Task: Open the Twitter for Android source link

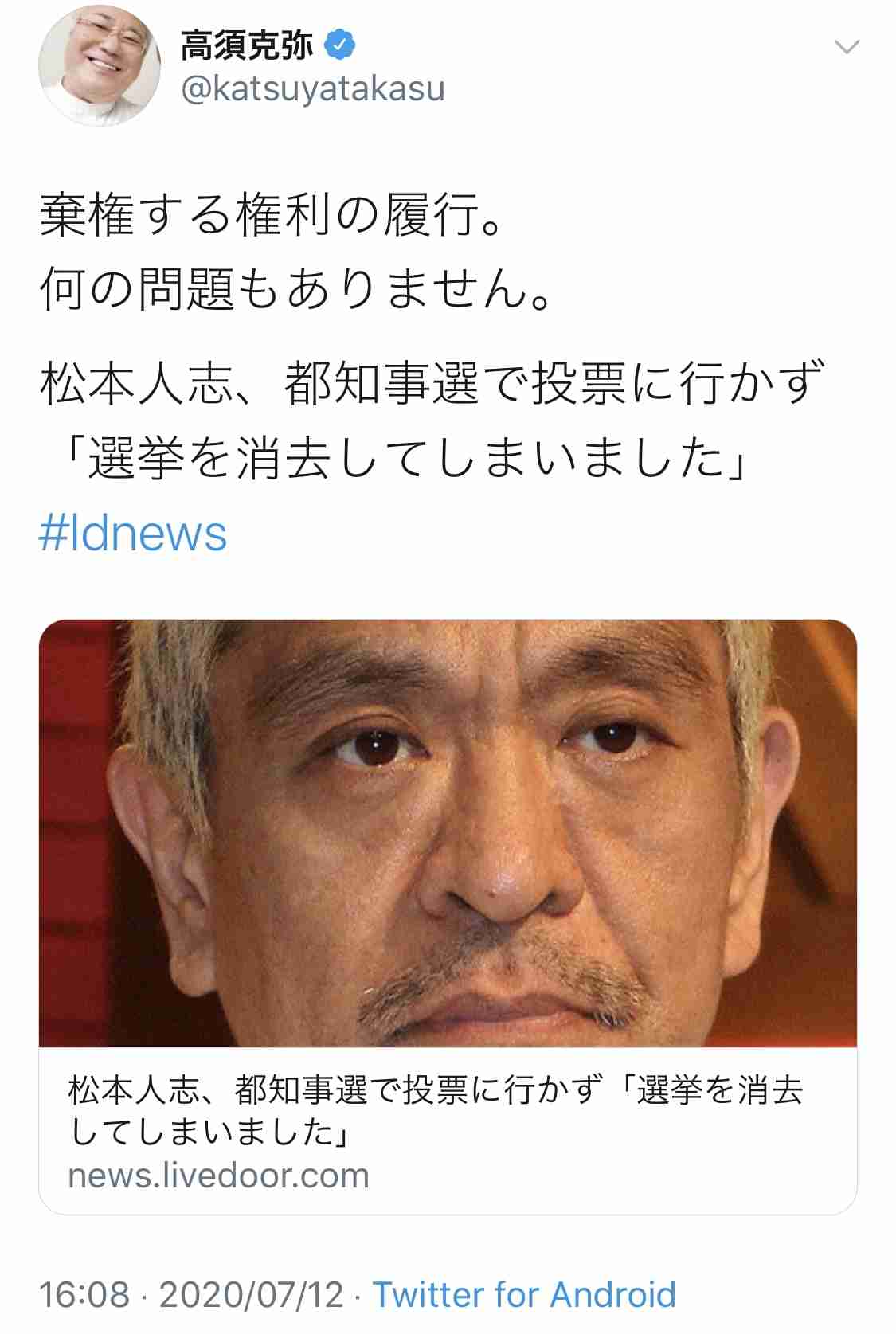Action: pyautogui.click(x=525, y=1294)
